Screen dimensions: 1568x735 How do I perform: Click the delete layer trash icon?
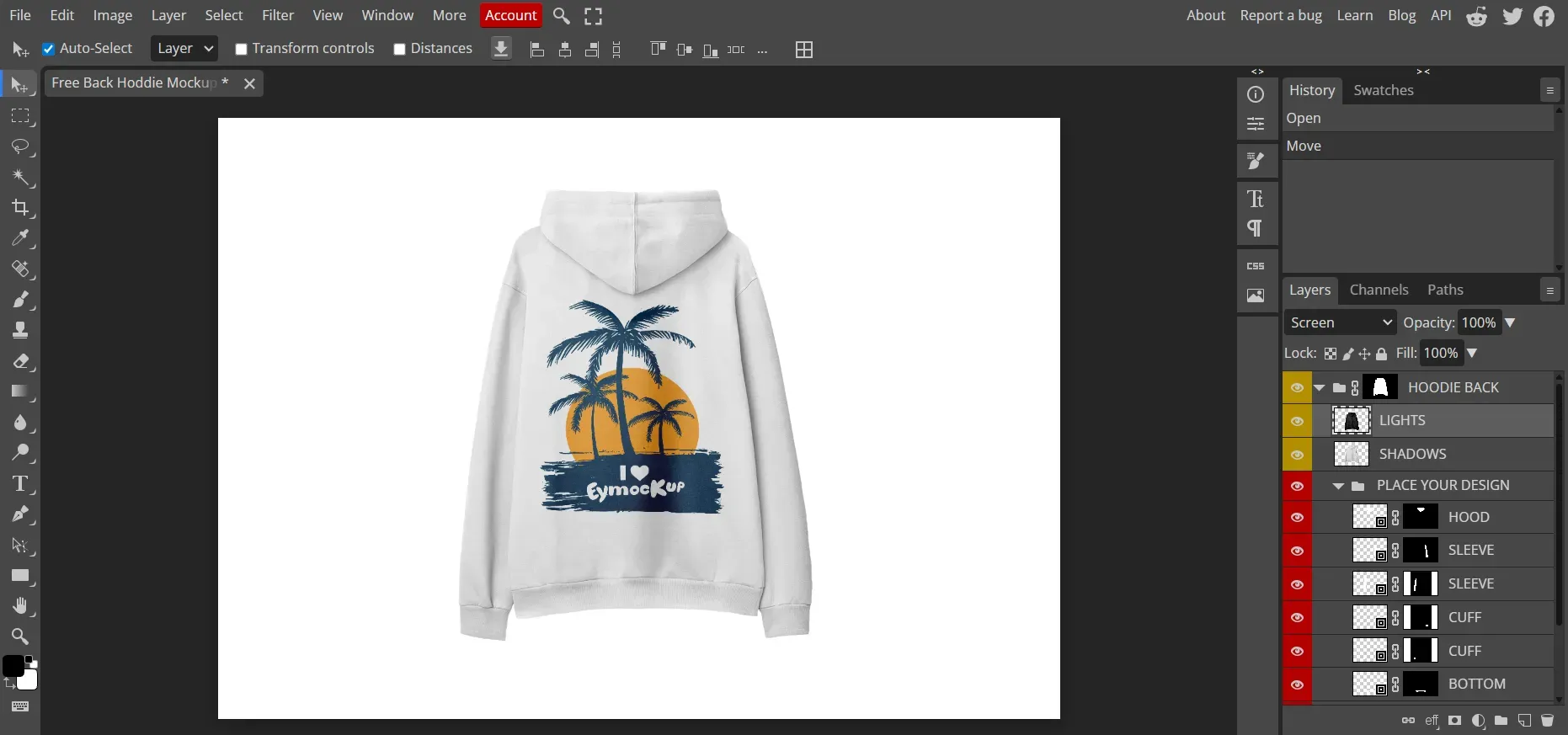[x=1547, y=721]
